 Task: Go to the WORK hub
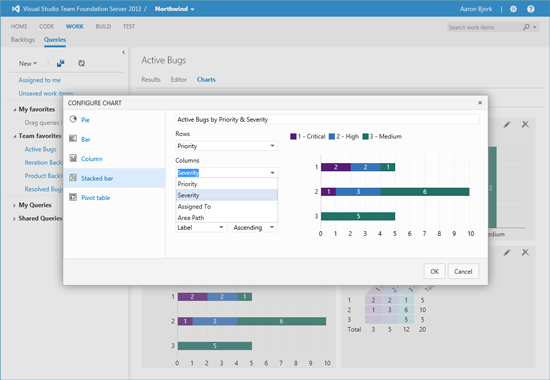point(75,26)
